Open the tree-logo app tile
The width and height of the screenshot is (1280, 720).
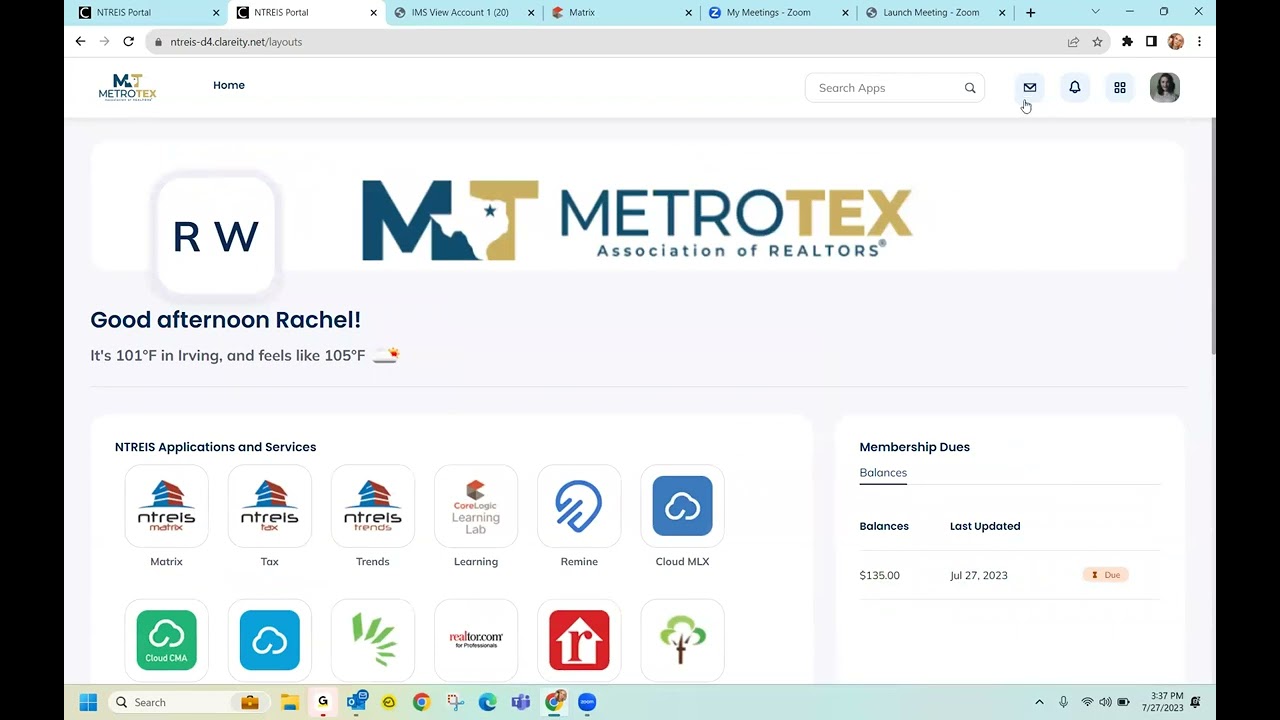pos(682,640)
